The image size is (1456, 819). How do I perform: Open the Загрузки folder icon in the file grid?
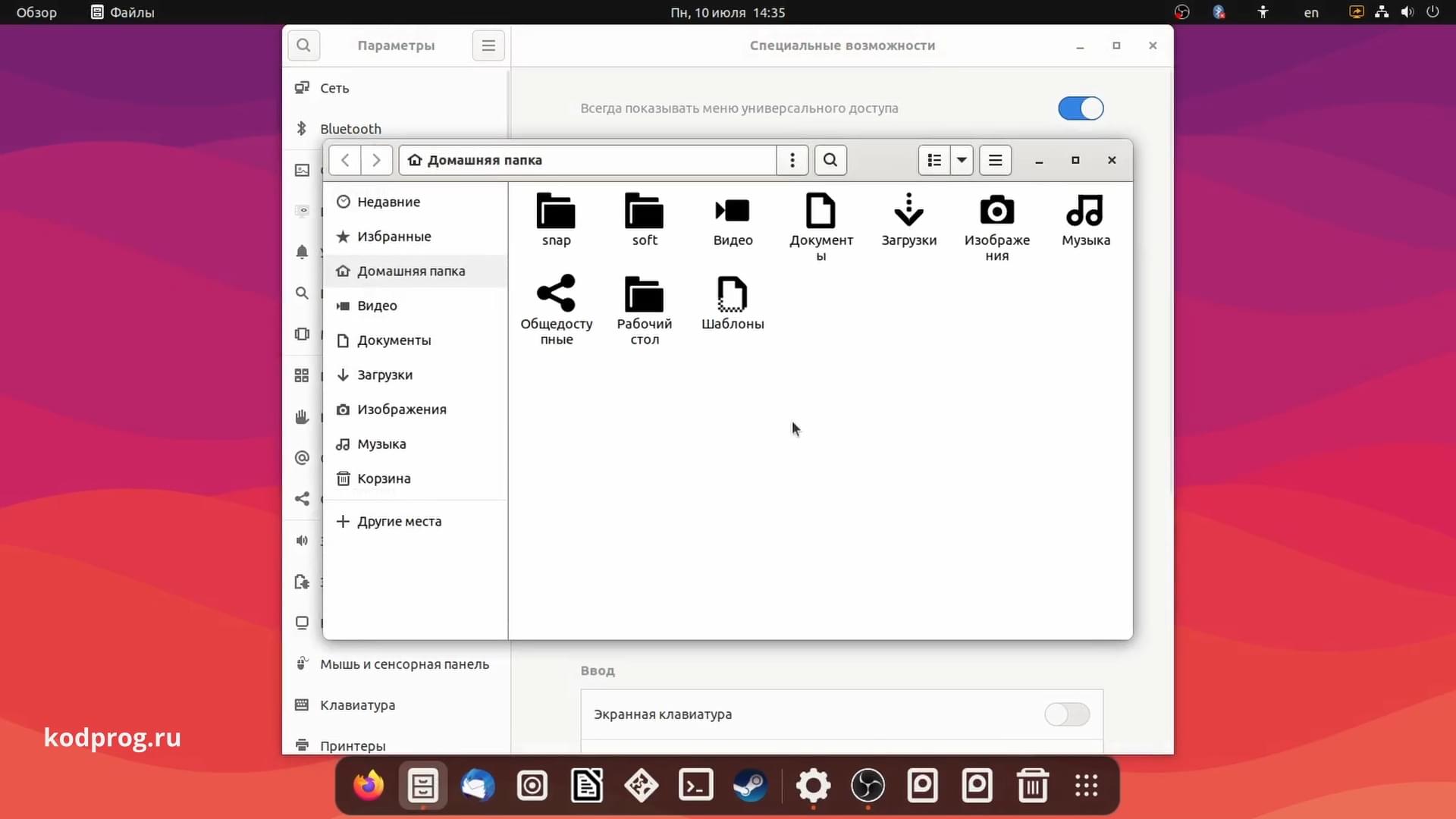click(908, 219)
